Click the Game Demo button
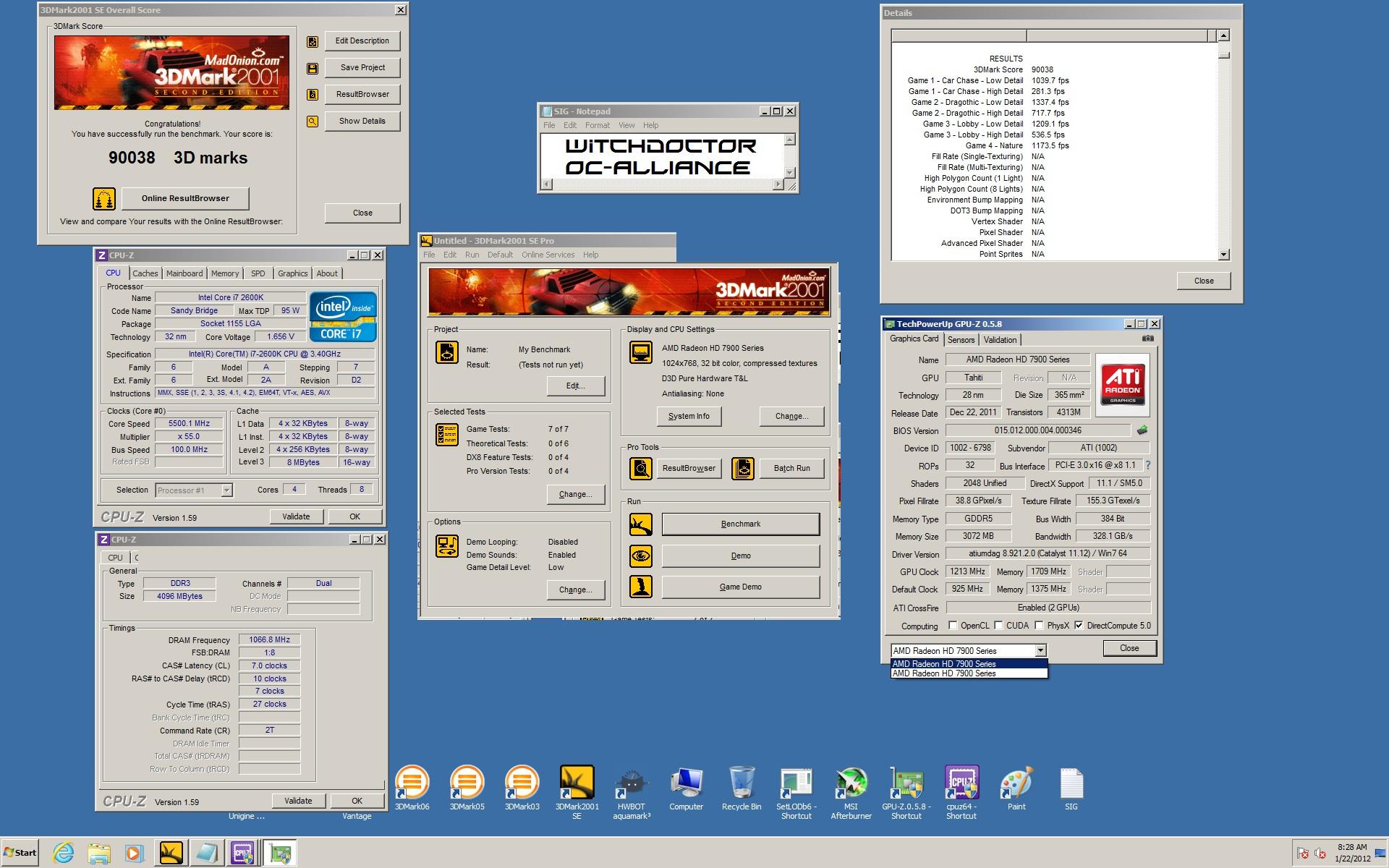 [741, 587]
